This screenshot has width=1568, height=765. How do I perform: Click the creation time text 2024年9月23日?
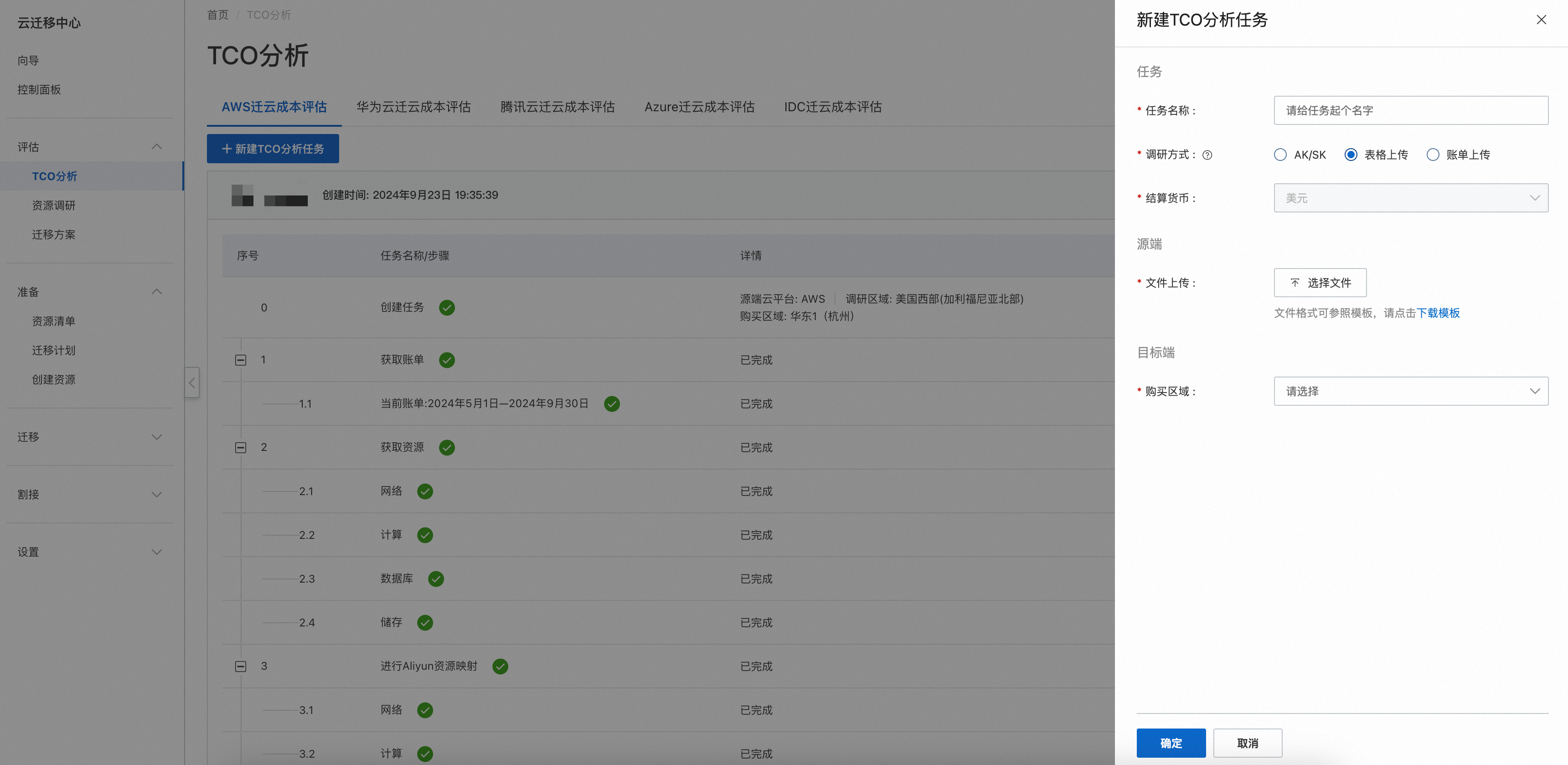[410, 196]
